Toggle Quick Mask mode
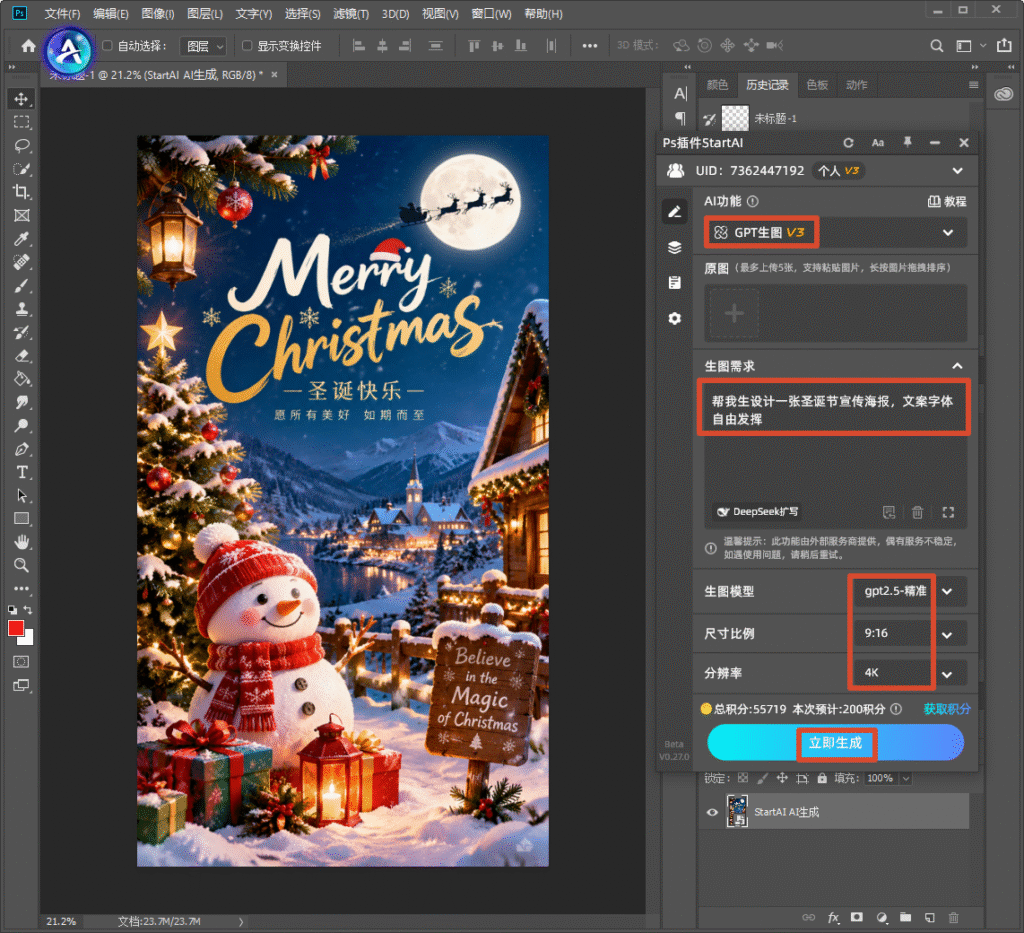This screenshot has width=1024, height=933. pyautogui.click(x=22, y=661)
